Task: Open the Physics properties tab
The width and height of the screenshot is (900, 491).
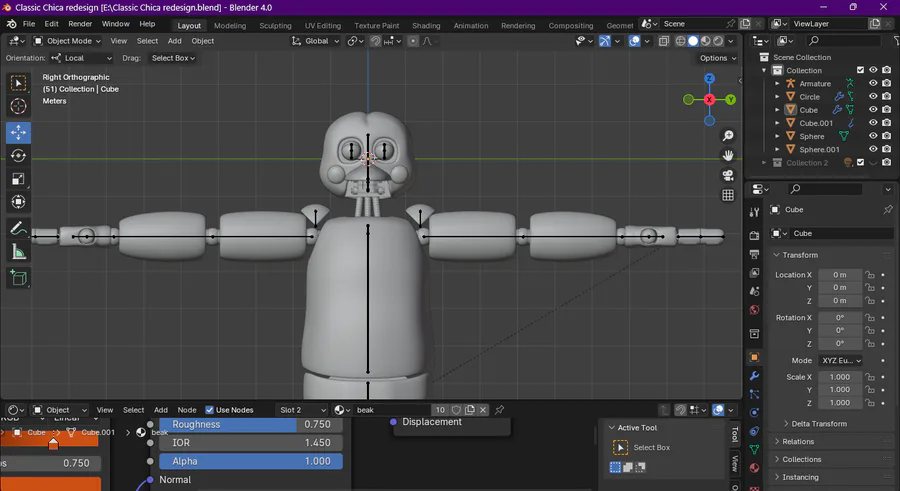Action: (x=754, y=413)
